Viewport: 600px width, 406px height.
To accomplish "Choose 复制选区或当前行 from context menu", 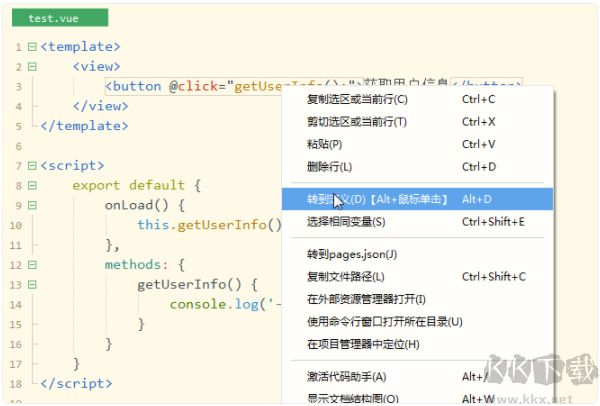I will (357, 99).
